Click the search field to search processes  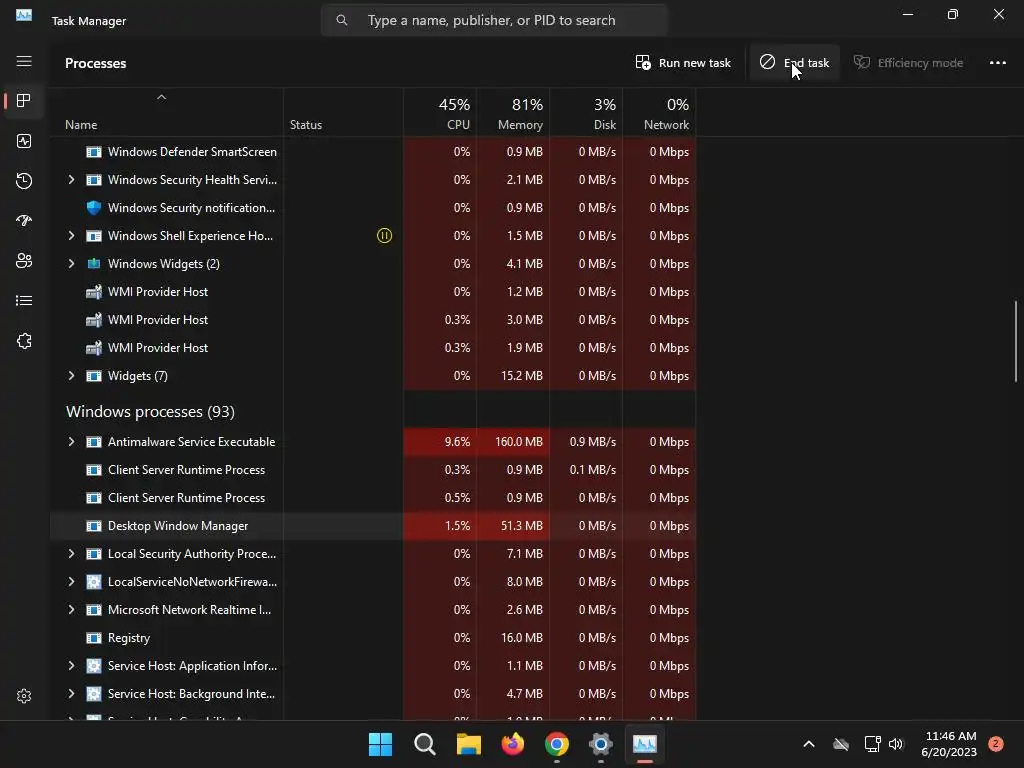point(494,20)
